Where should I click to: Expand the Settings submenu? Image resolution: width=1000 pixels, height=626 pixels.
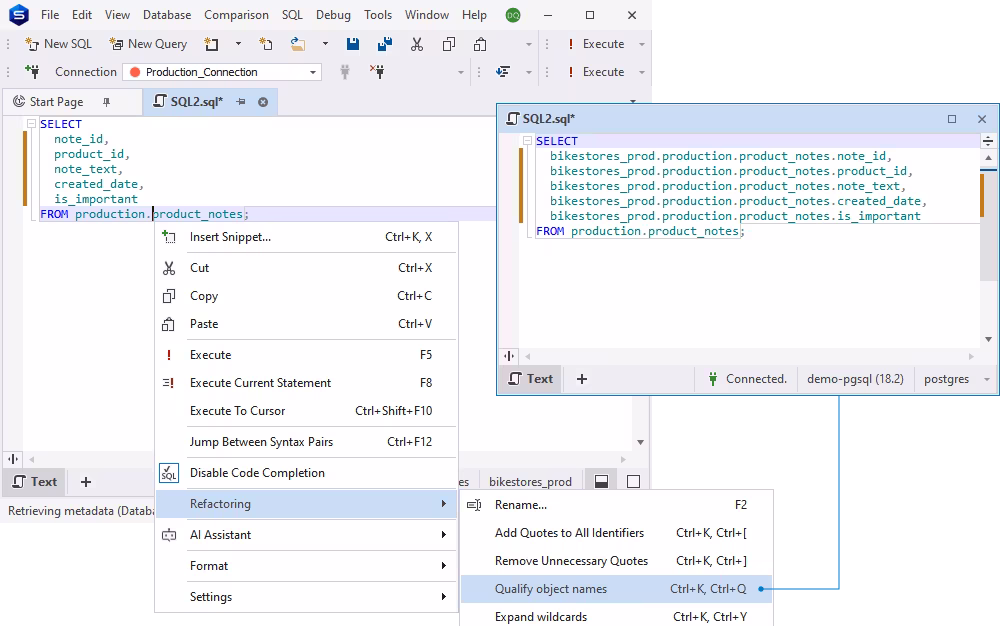tap(307, 597)
